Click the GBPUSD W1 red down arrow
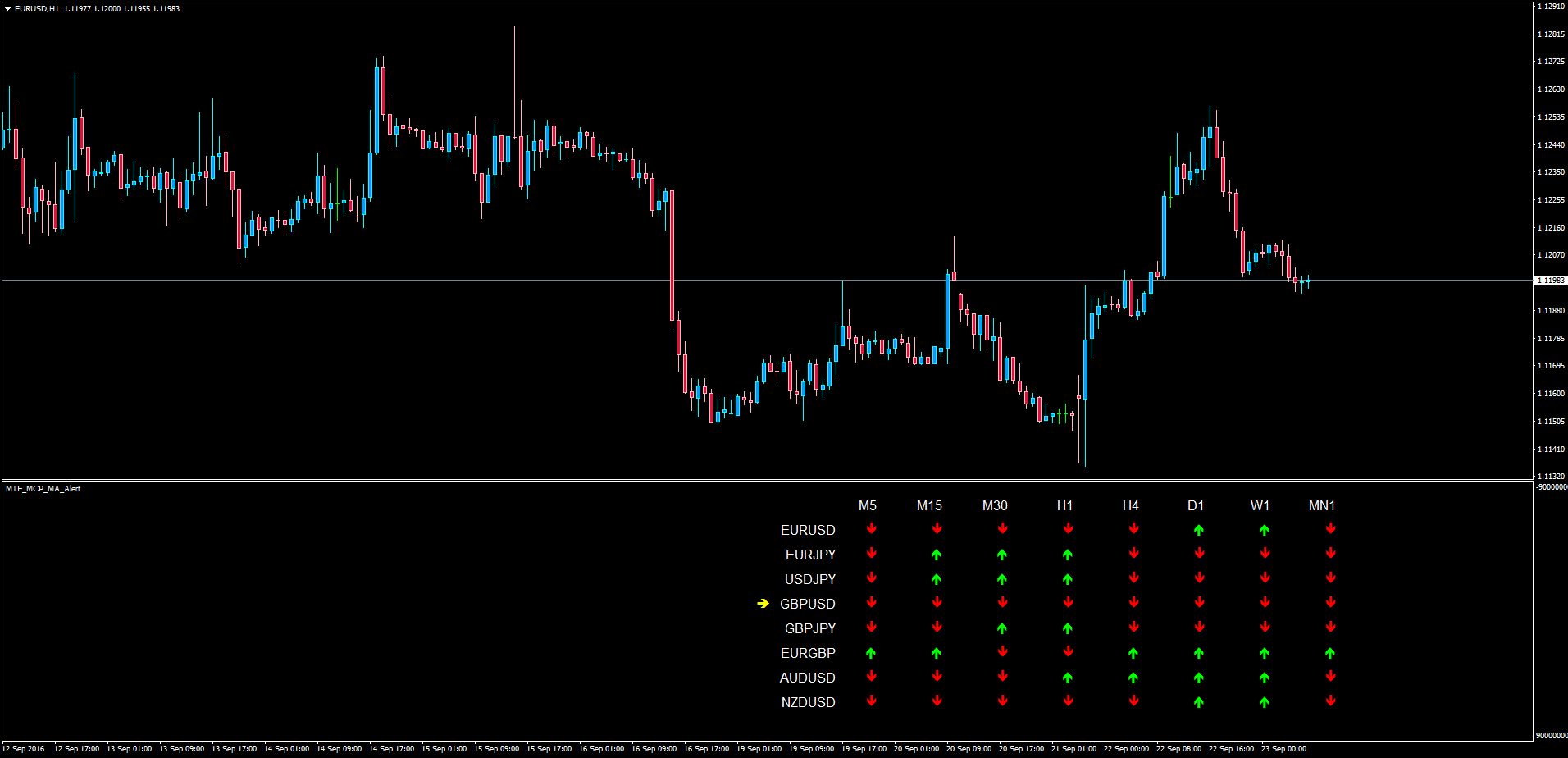This screenshot has width=1568, height=758. pos(1265,603)
